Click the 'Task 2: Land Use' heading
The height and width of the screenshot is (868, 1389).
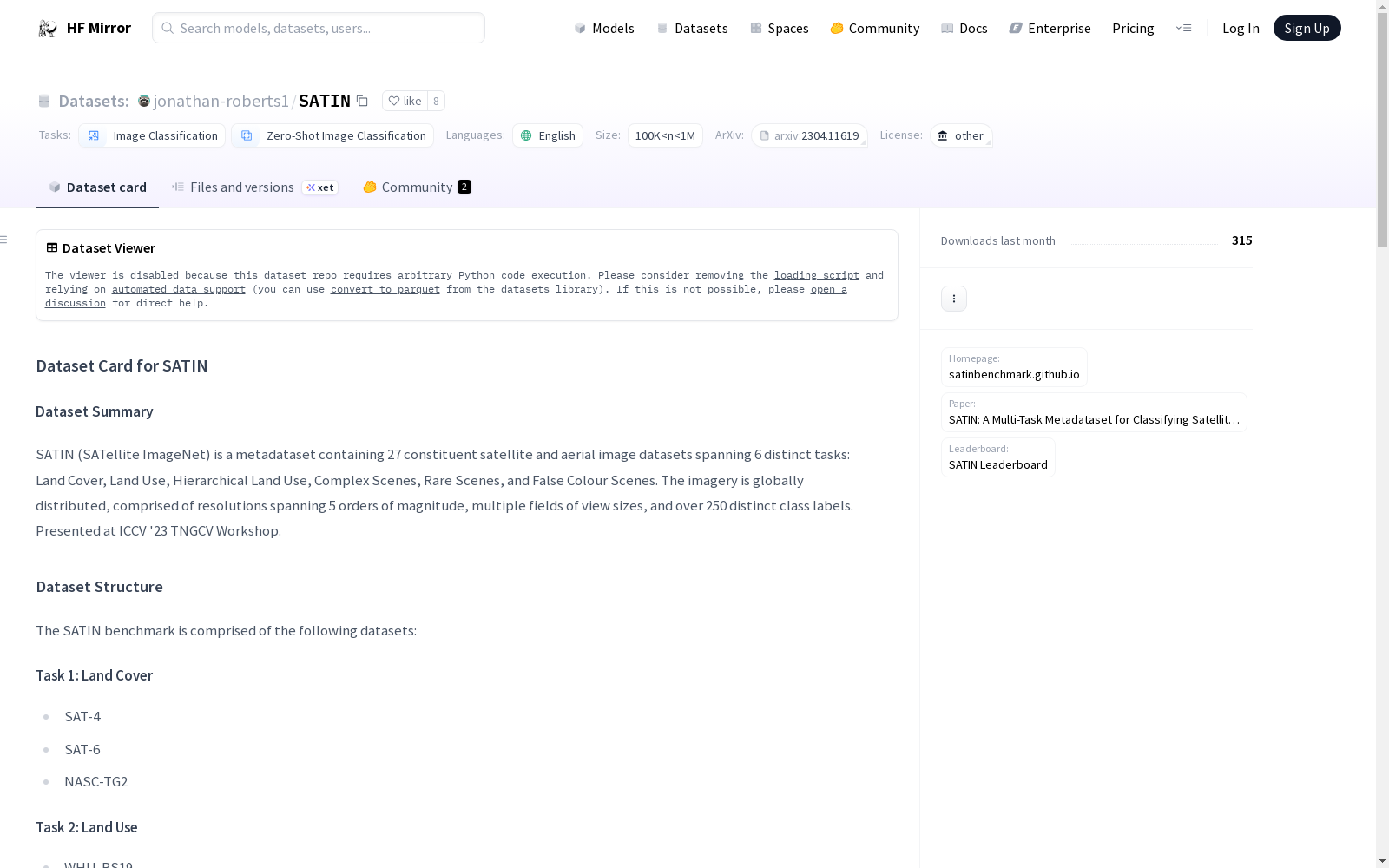87,827
